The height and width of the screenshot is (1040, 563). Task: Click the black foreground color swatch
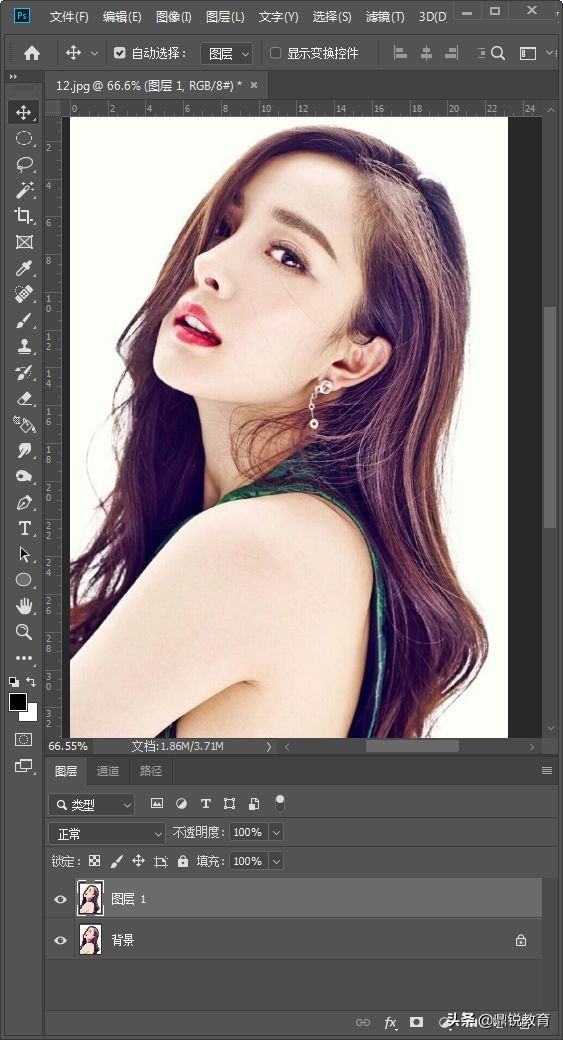click(x=18, y=702)
